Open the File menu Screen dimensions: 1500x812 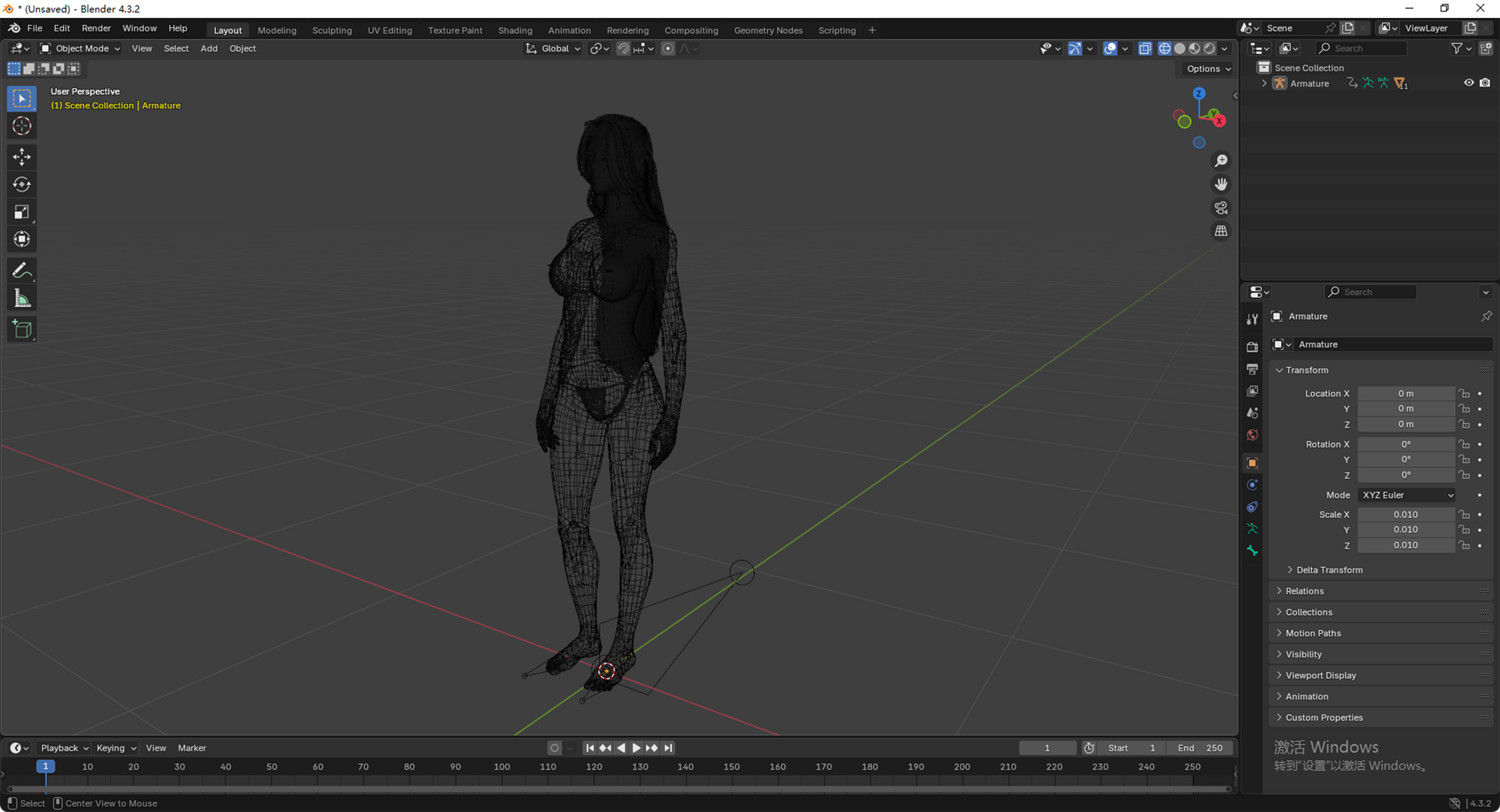35,29
